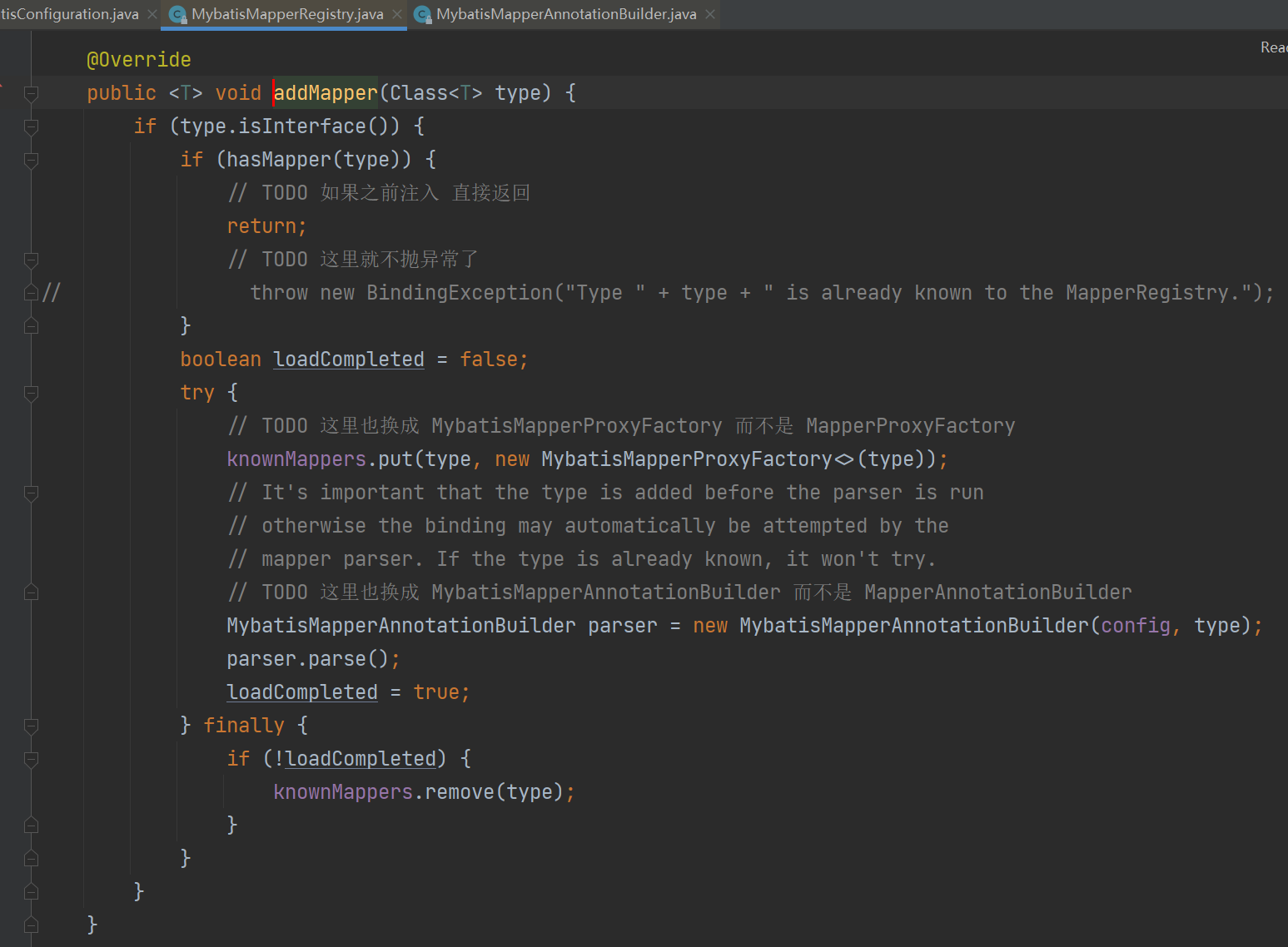The width and height of the screenshot is (1288, 947).
Task: Click fold marker beside commented-out throw line
Action: [32, 293]
